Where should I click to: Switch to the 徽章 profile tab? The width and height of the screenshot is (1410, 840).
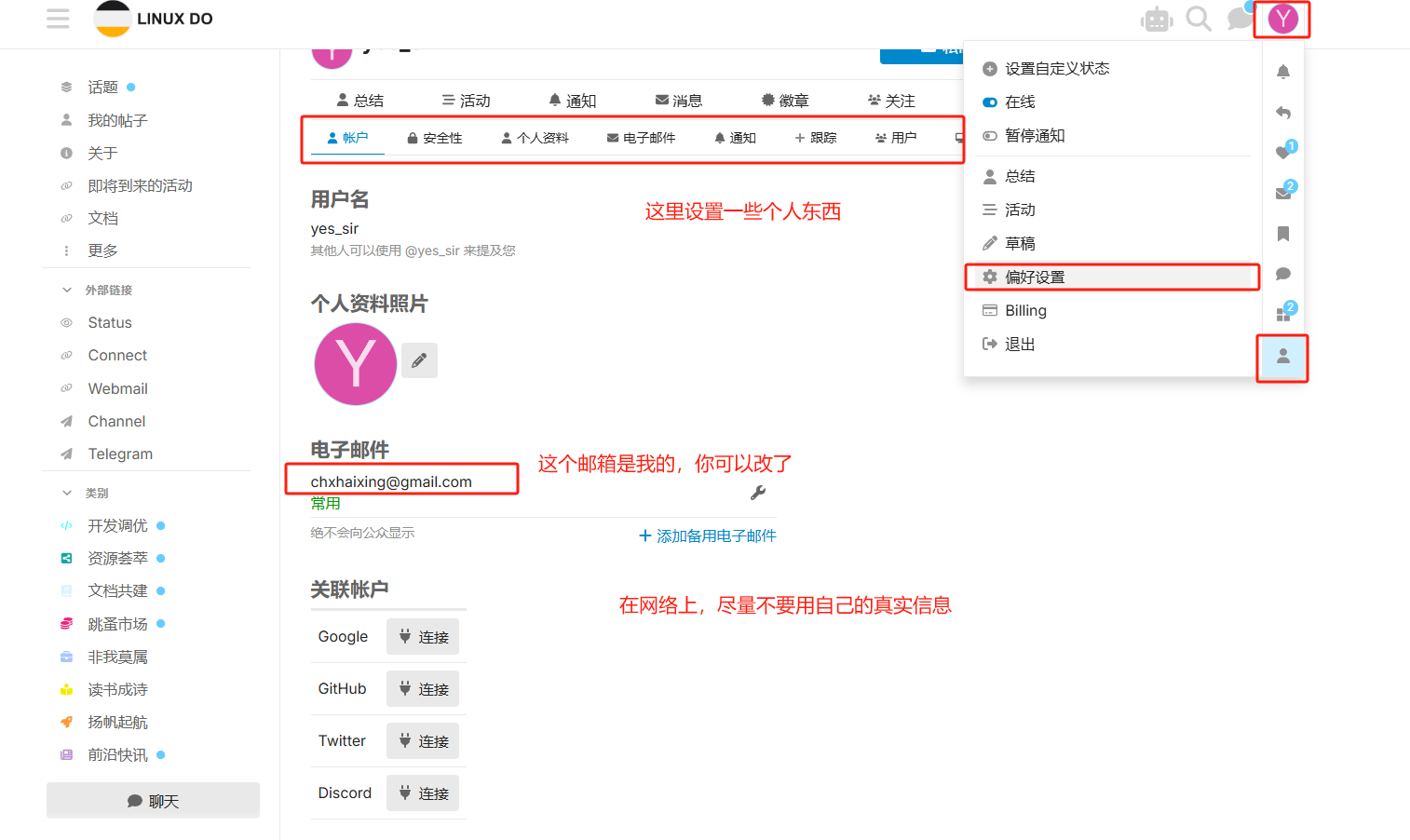[x=784, y=101]
